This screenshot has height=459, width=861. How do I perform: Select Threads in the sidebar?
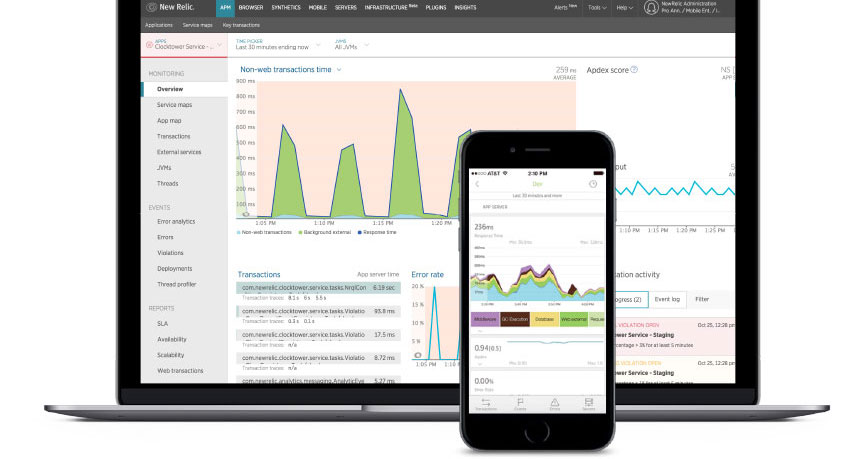[x=167, y=184]
